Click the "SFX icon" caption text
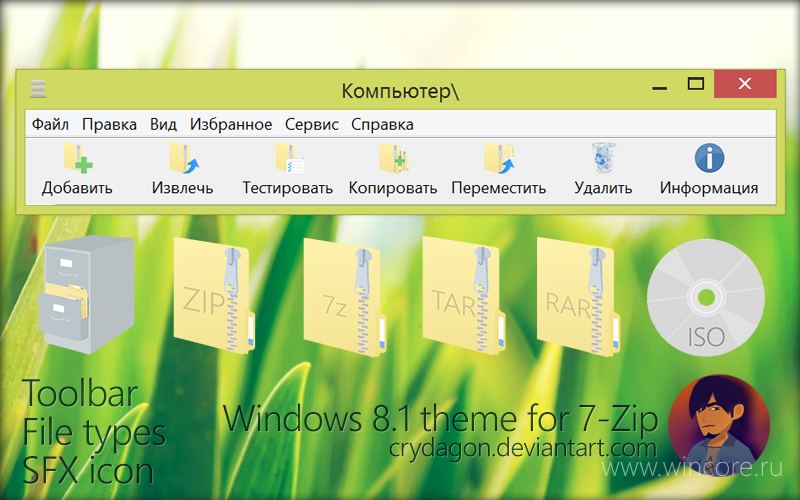Viewport: 800px width, 500px height. tap(88, 470)
